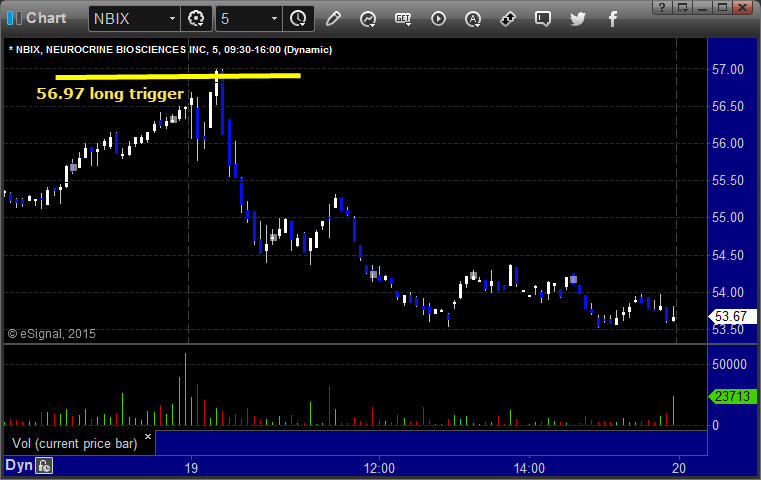Click the blue link bars icon beside Chart
Viewport: 761px width, 480px height.
(14, 18)
